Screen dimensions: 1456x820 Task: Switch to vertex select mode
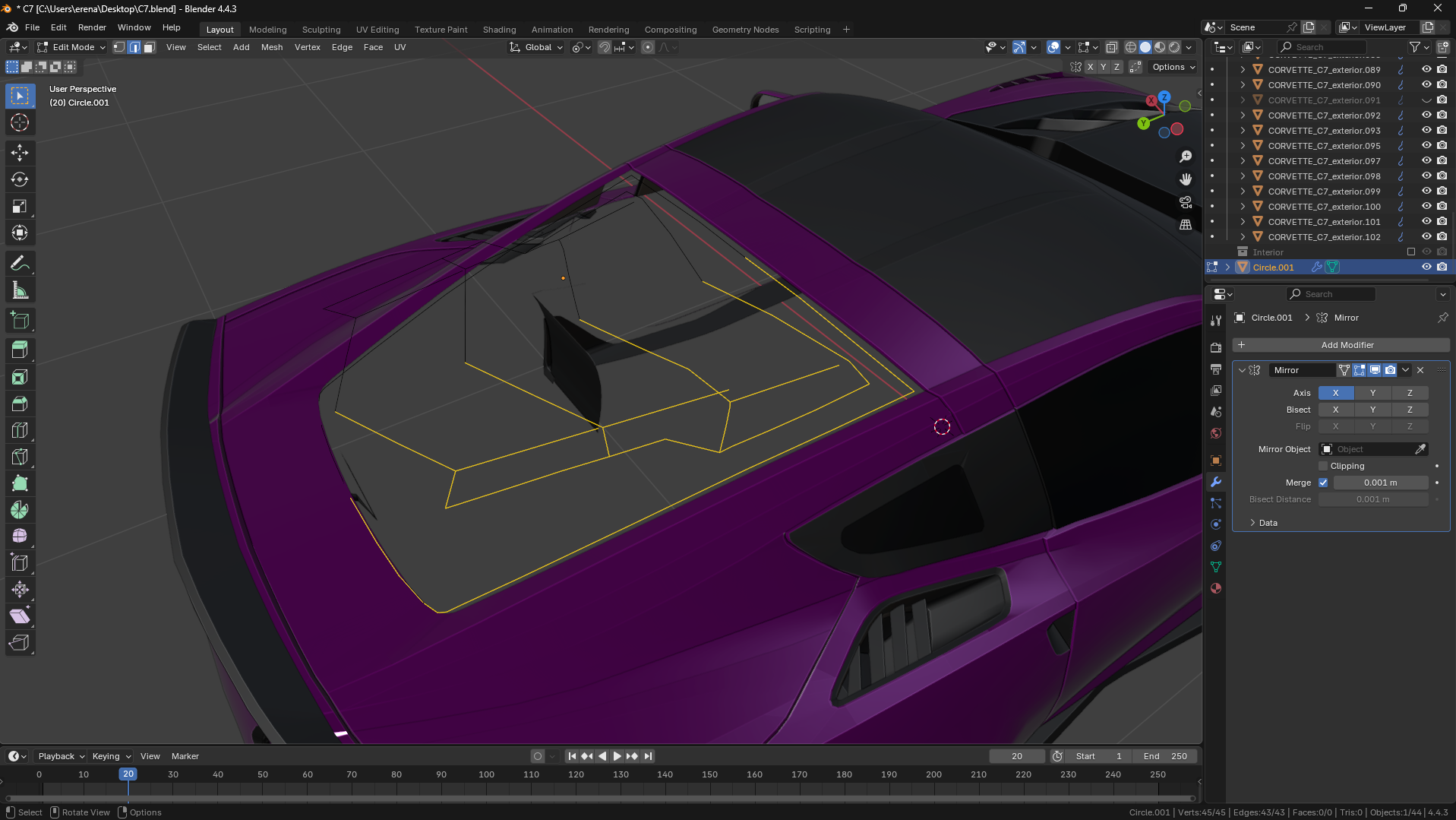click(119, 47)
